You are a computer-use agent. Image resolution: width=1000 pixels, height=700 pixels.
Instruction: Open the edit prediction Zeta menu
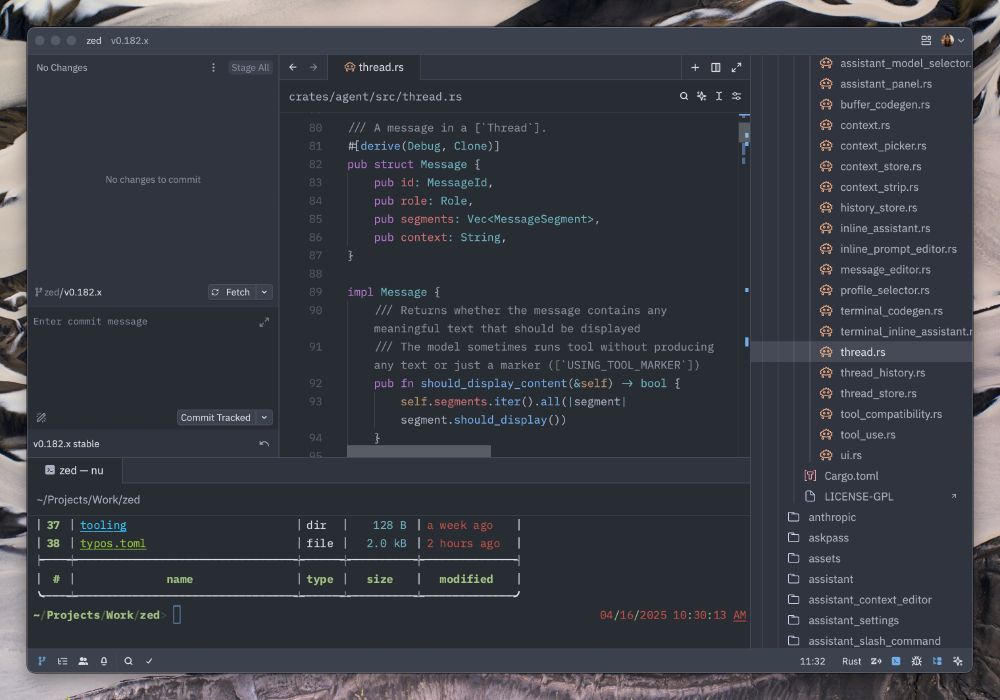point(876,661)
